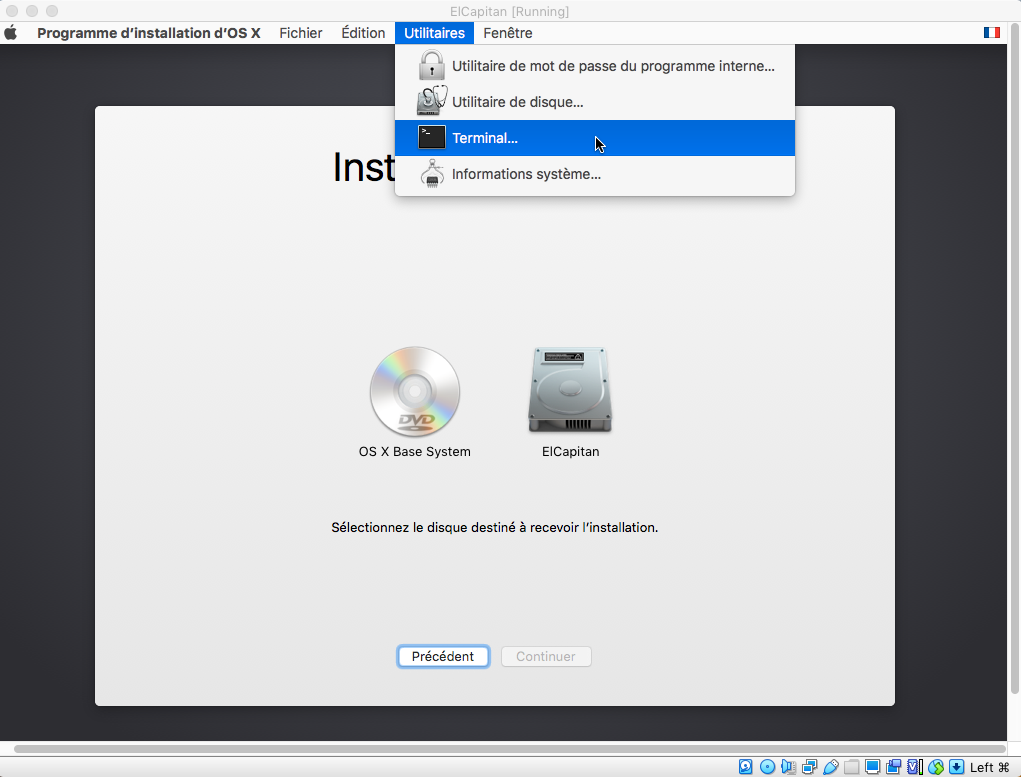Click the 'Sélectionnez le disque destiné' instruction text
The image size is (1021, 777).
click(x=494, y=528)
